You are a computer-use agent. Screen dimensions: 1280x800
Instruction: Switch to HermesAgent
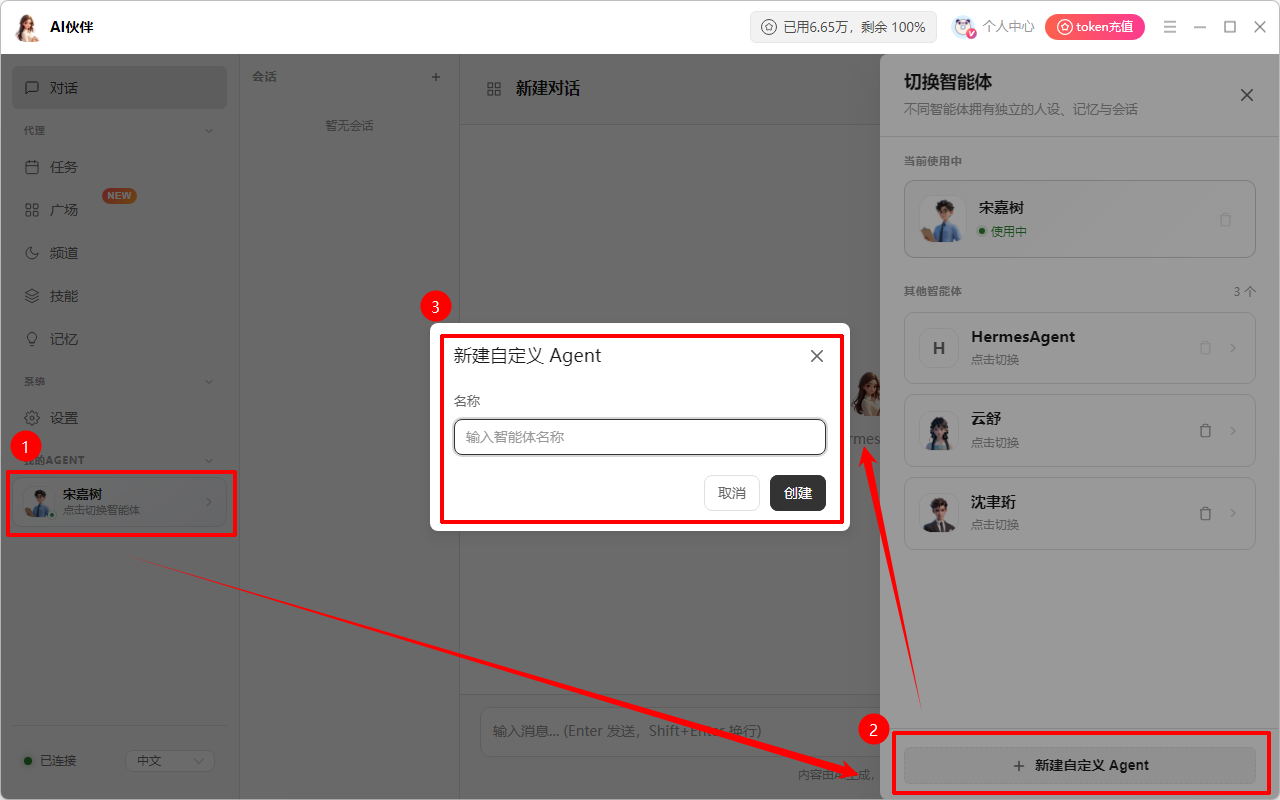(x=1079, y=347)
